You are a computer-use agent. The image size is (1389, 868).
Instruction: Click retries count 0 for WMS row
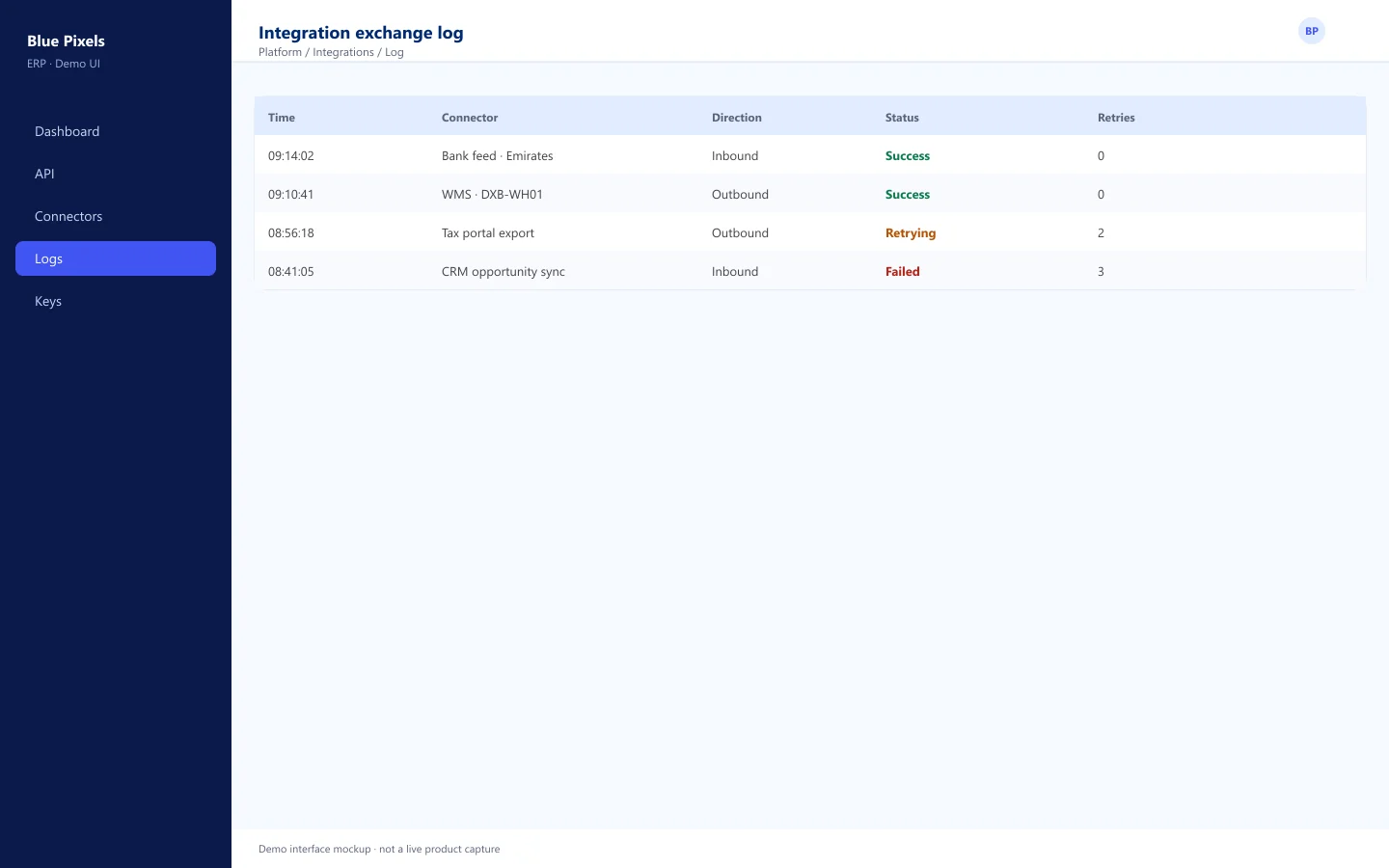point(1101,194)
